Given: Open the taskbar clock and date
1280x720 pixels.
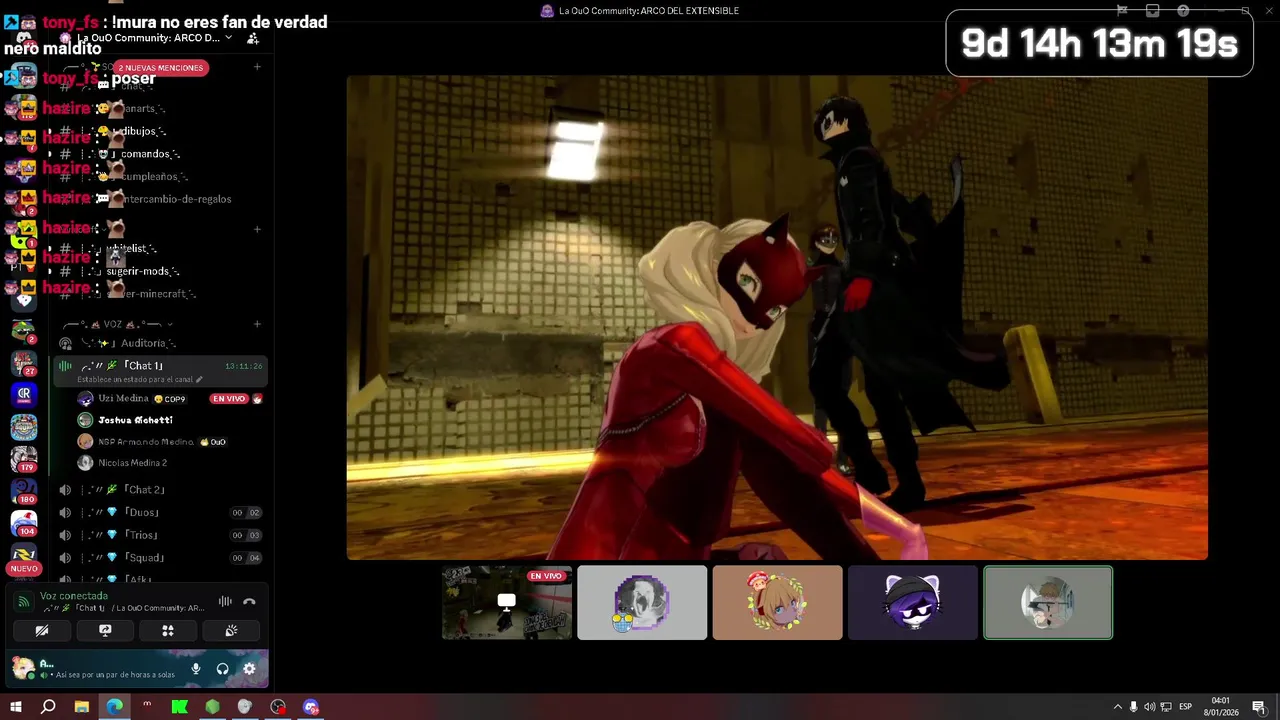Looking at the screenshot, I should [x=1220, y=707].
